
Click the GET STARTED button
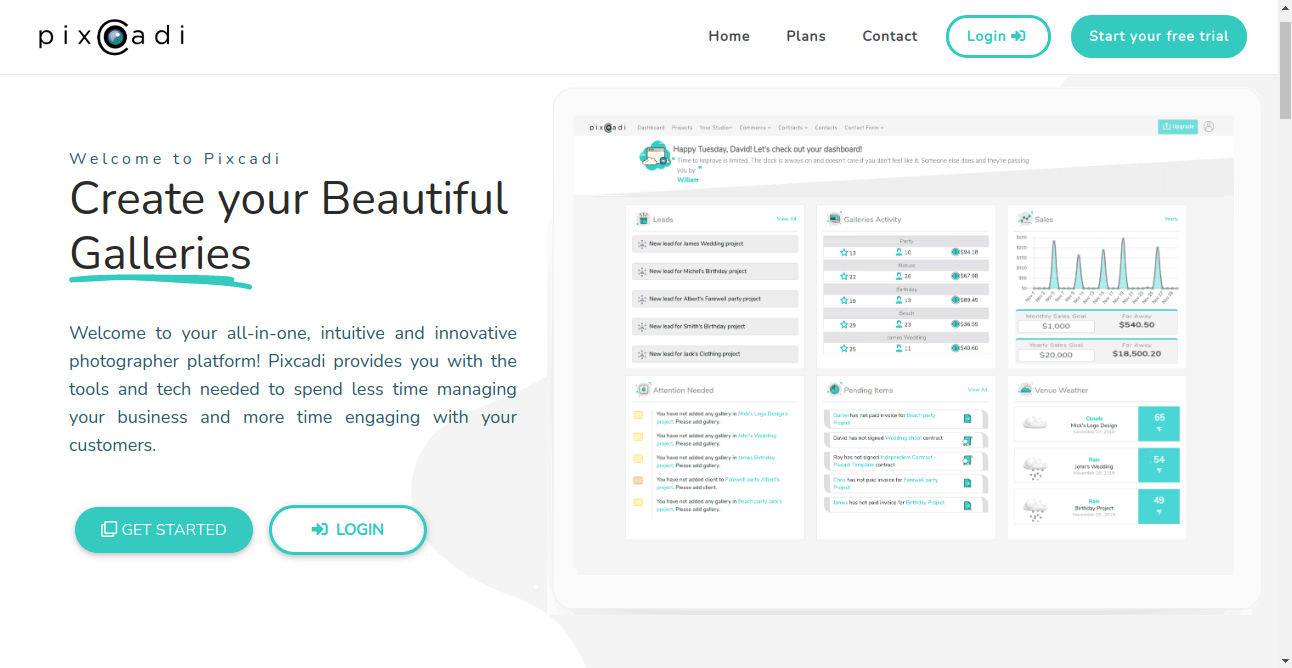tap(164, 530)
